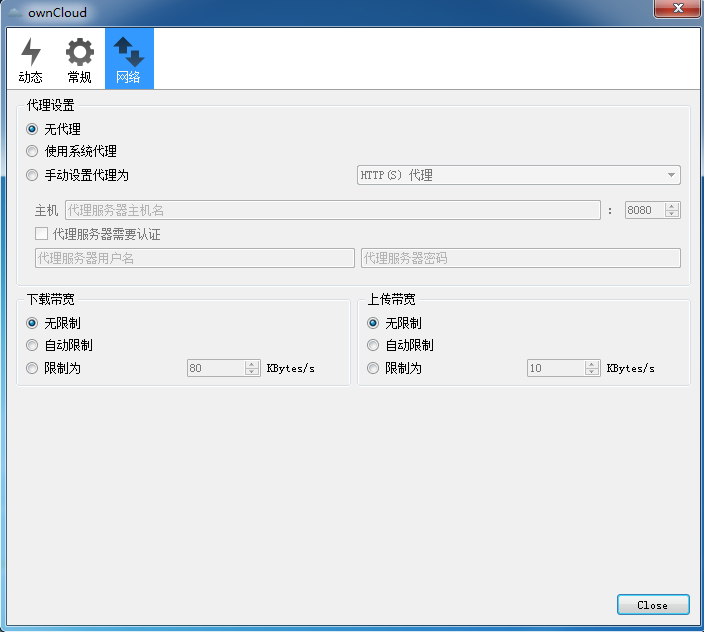
Task: Click the 代理服务器主机名 host input field
Action: [333, 210]
